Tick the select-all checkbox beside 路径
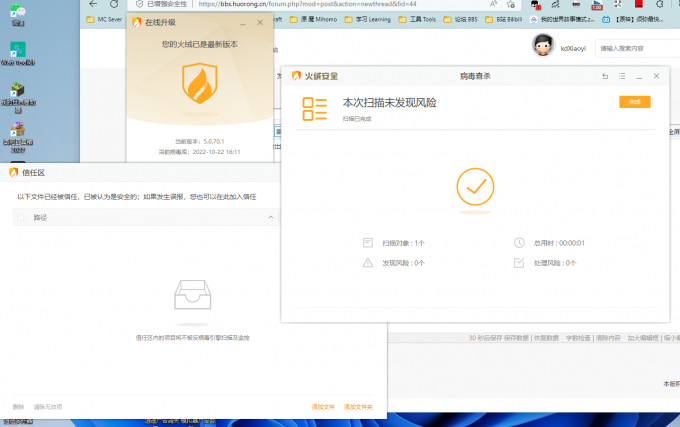Screen dimensions: 680x427 pos(20,217)
